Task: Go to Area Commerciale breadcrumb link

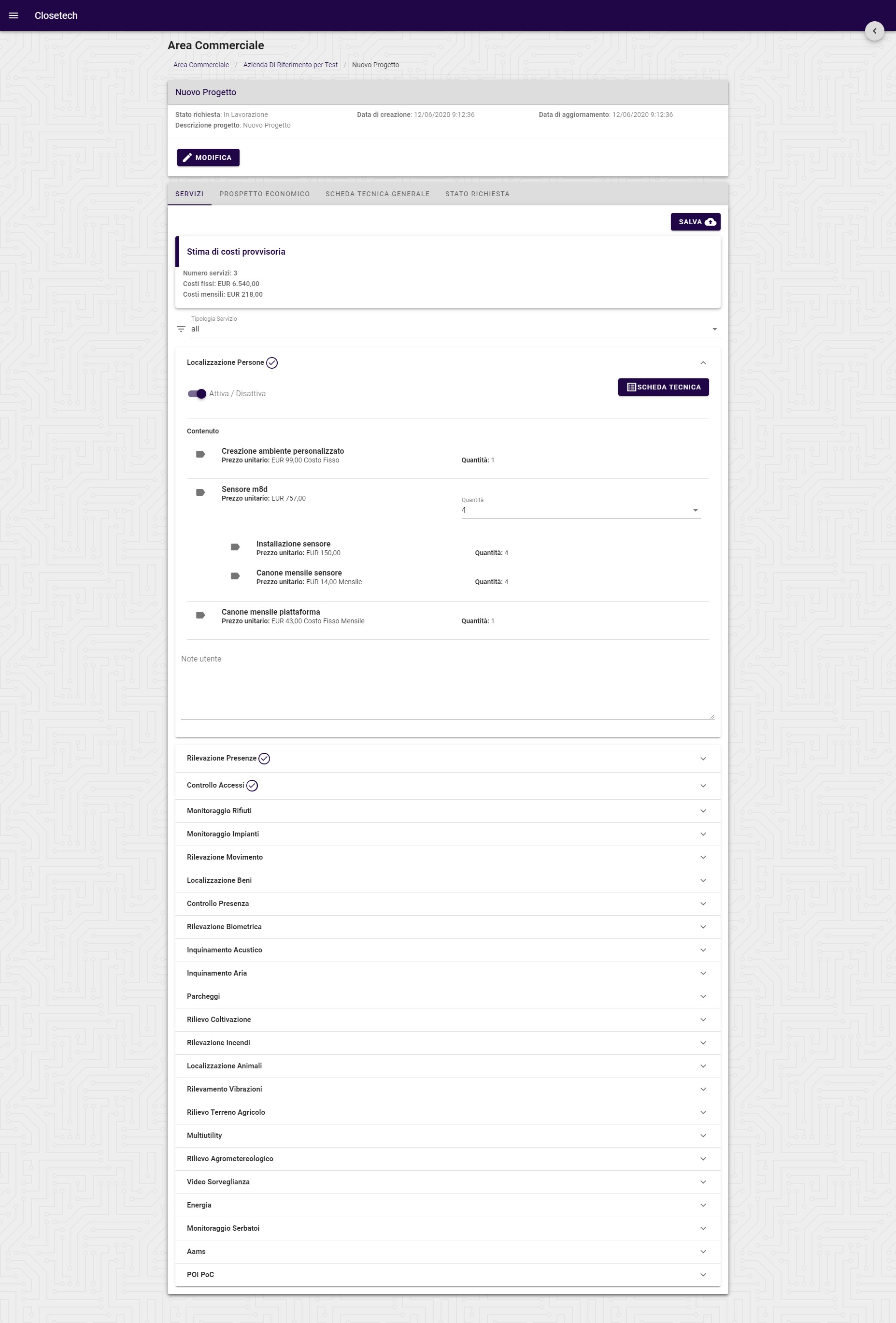Action: [x=201, y=65]
